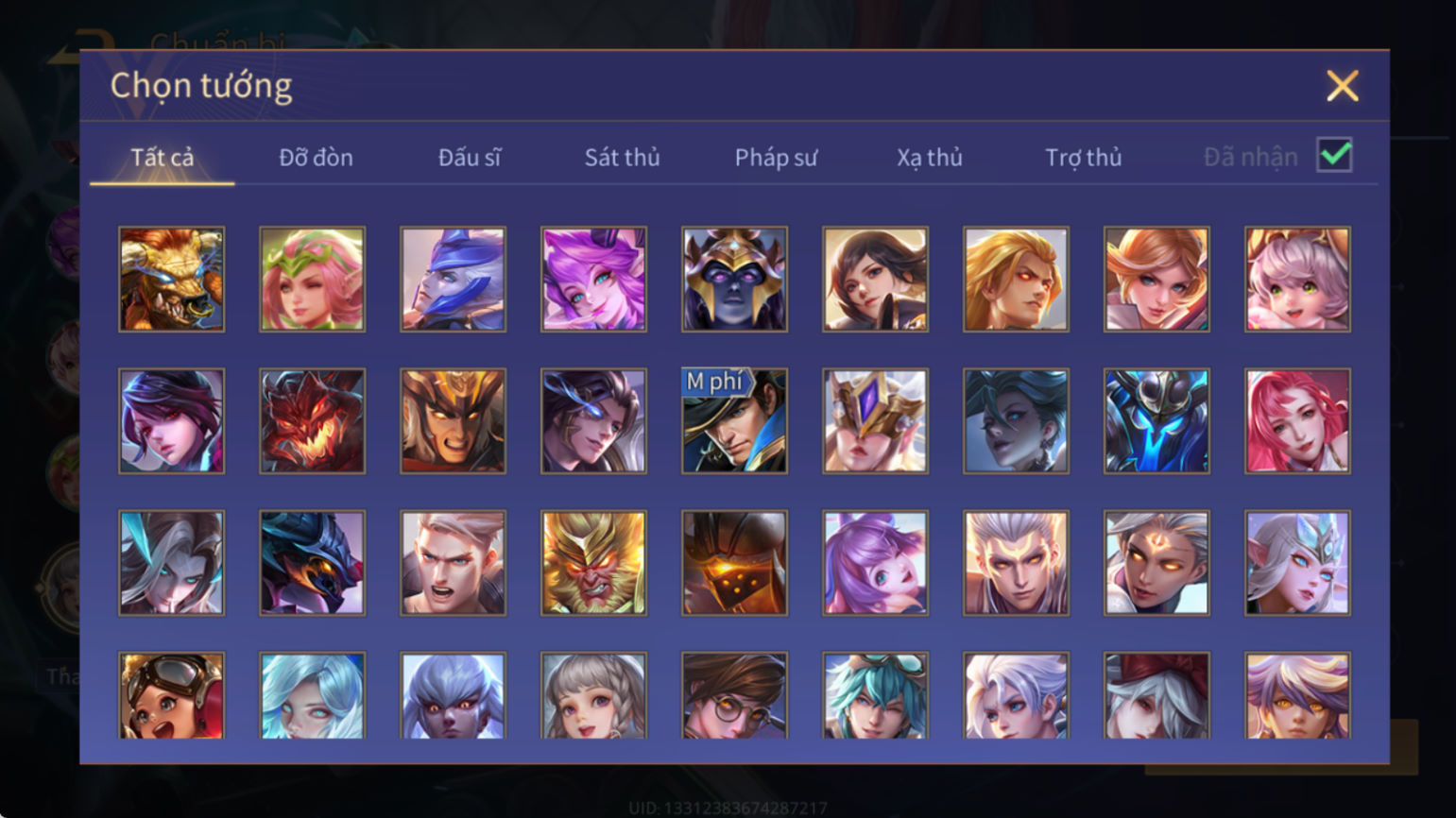This screenshot has width=1456, height=818.
Task: Select the Tất cả tab
Action: coord(163,158)
